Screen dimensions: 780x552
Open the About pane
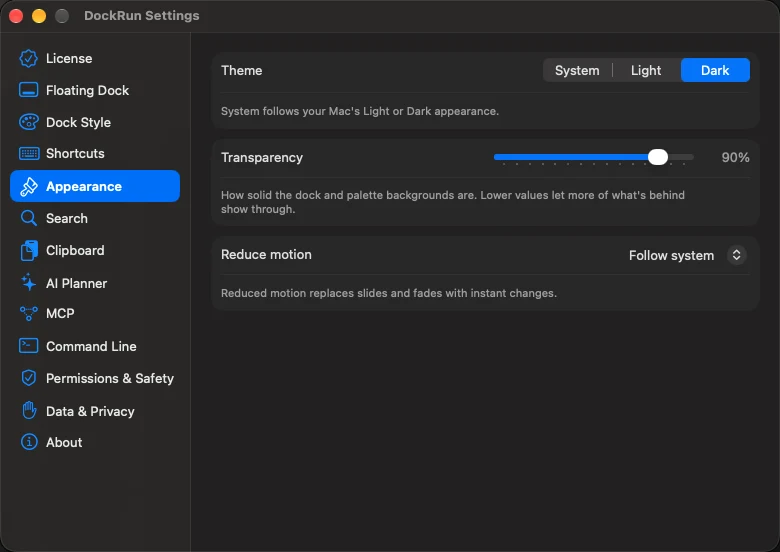pyautogui.click(x=95, y=442)
